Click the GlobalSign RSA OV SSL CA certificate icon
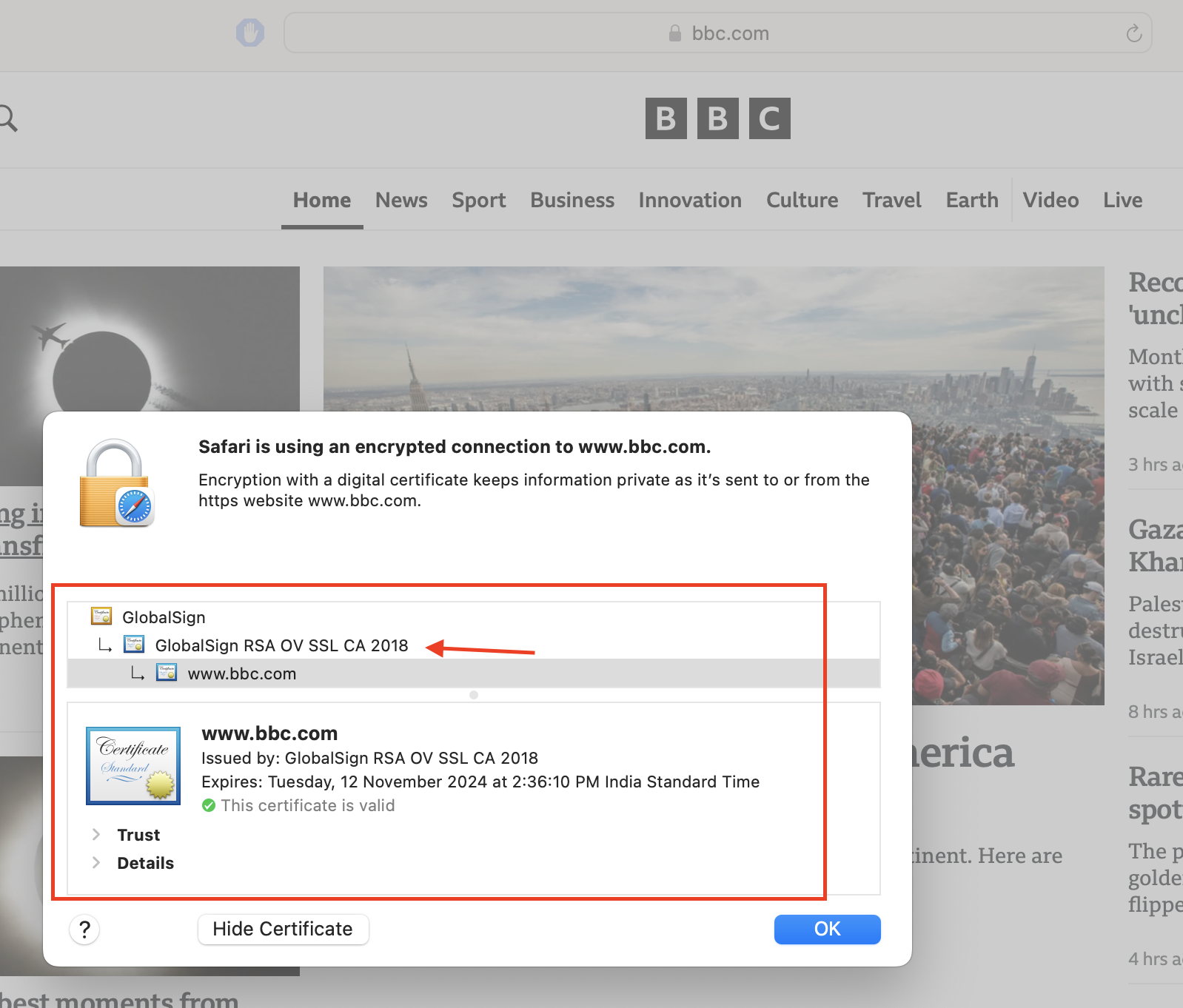 (134, 644)
